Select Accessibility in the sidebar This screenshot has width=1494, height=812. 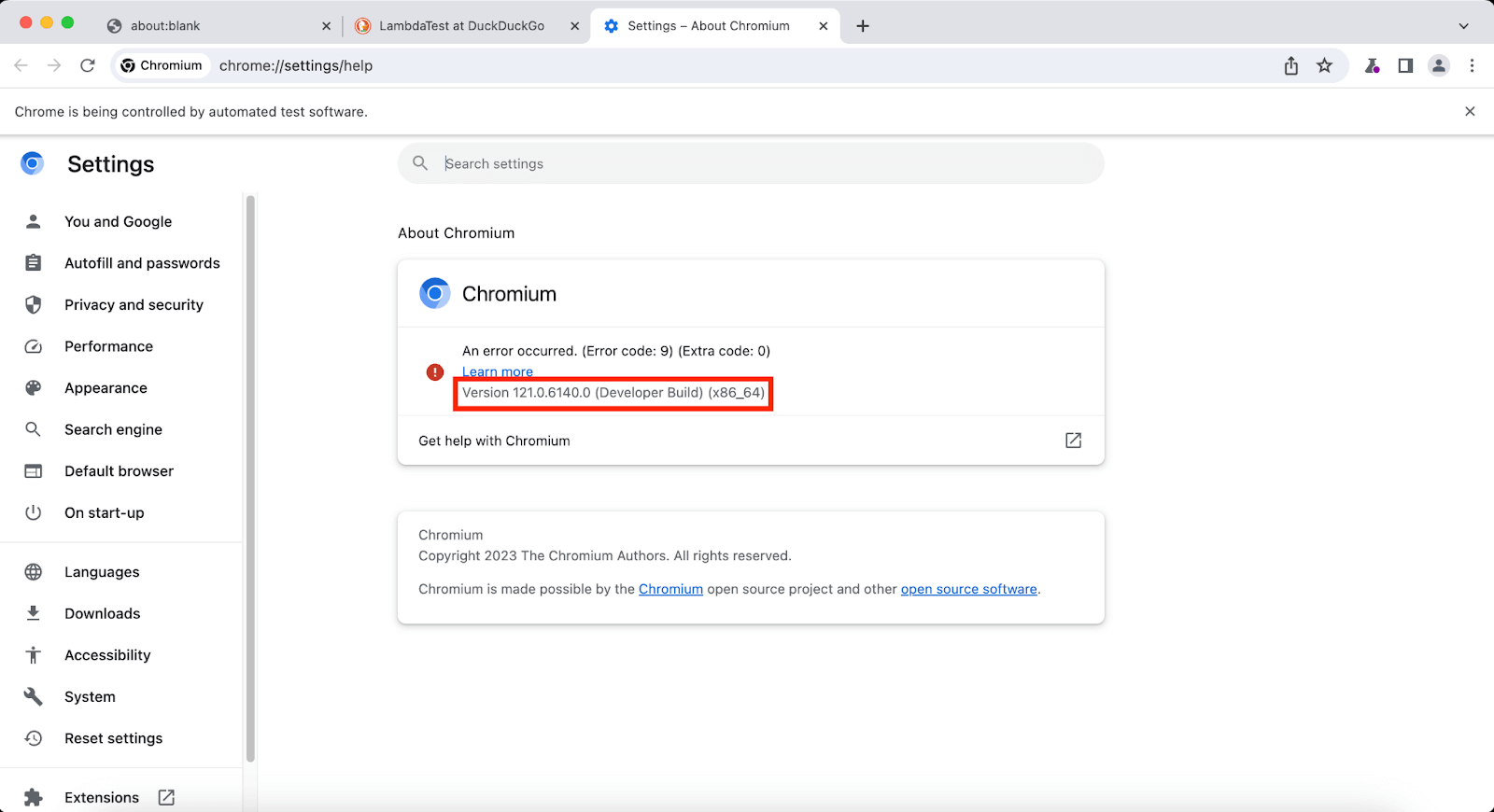click(x=121, y=655)
